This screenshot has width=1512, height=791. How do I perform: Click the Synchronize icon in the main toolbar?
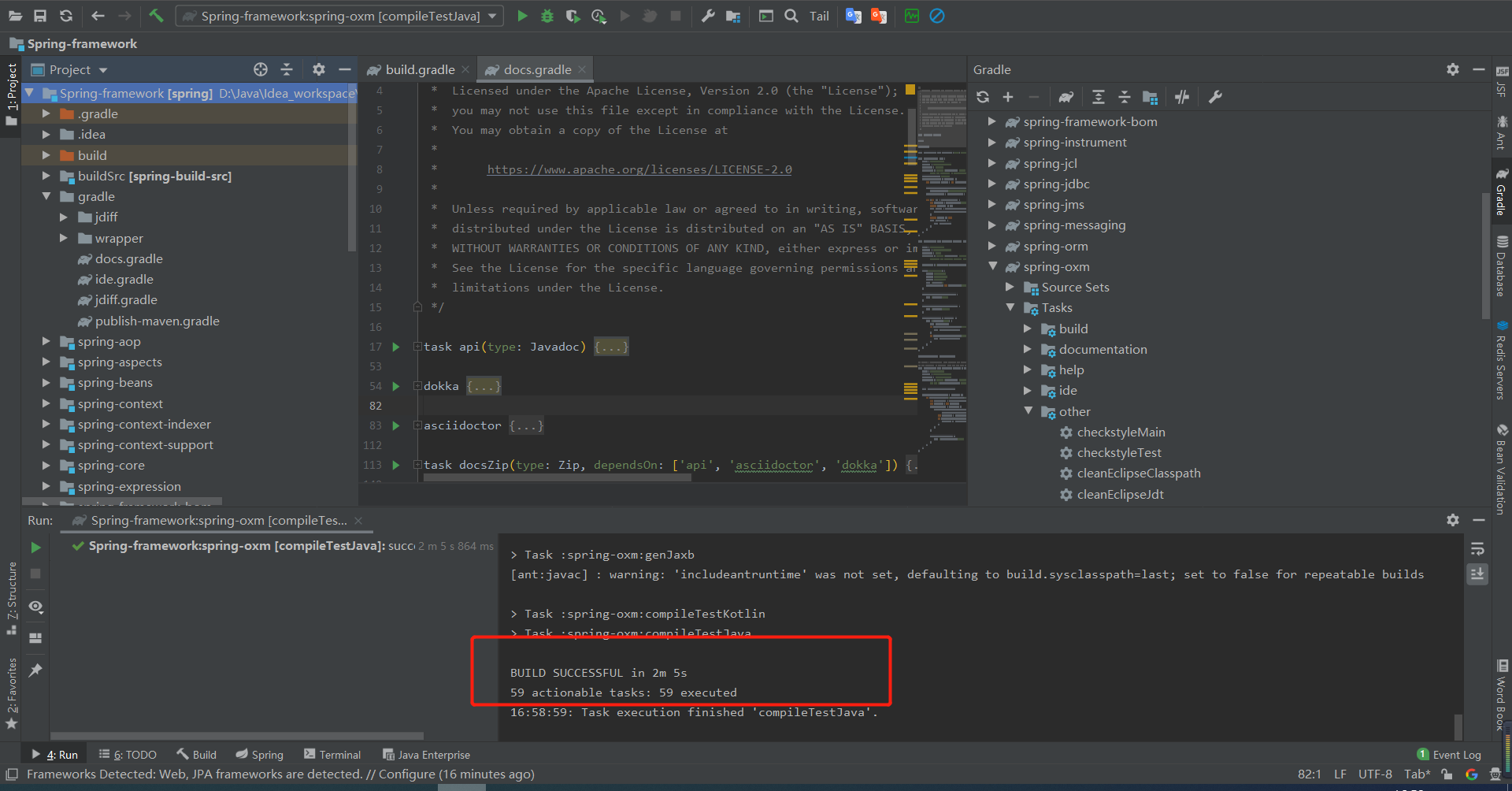pyautogui.click(x=66, y=16)
